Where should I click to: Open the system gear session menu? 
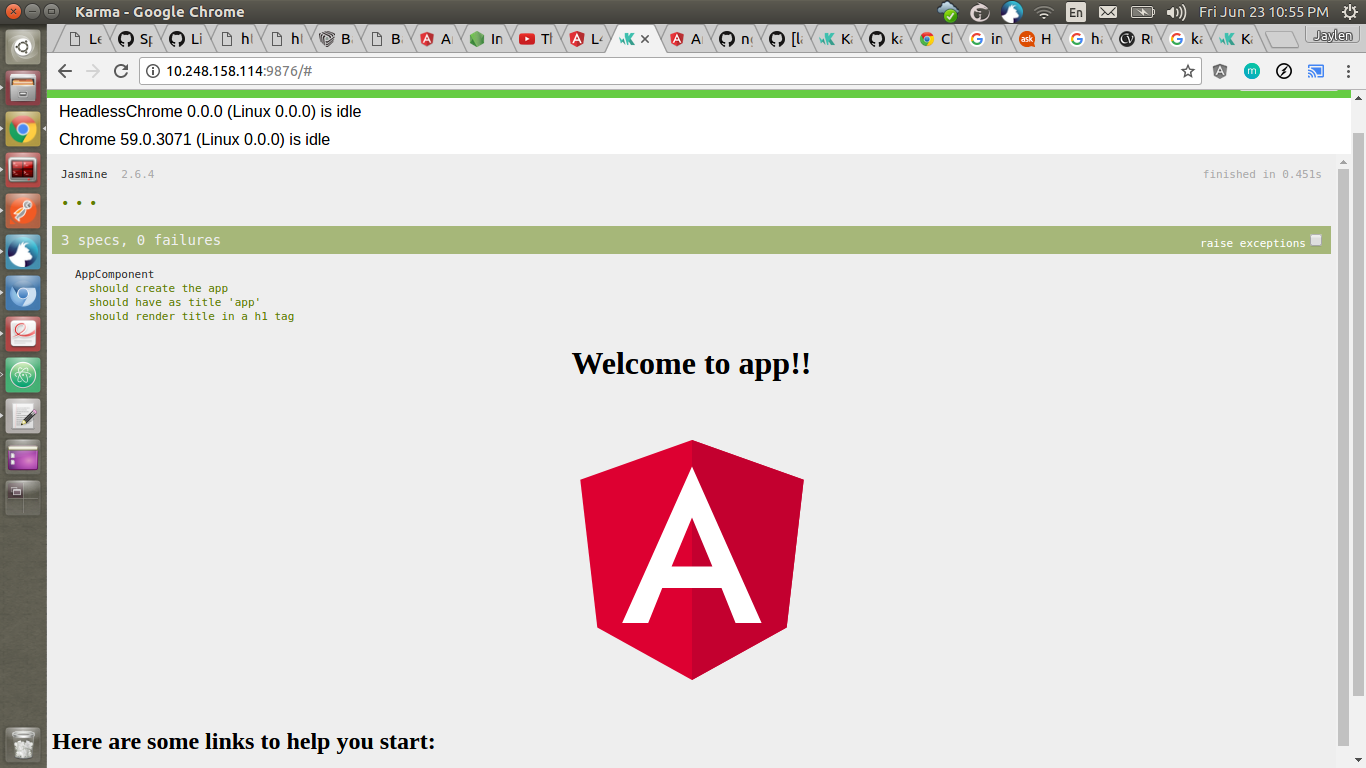1349,12
